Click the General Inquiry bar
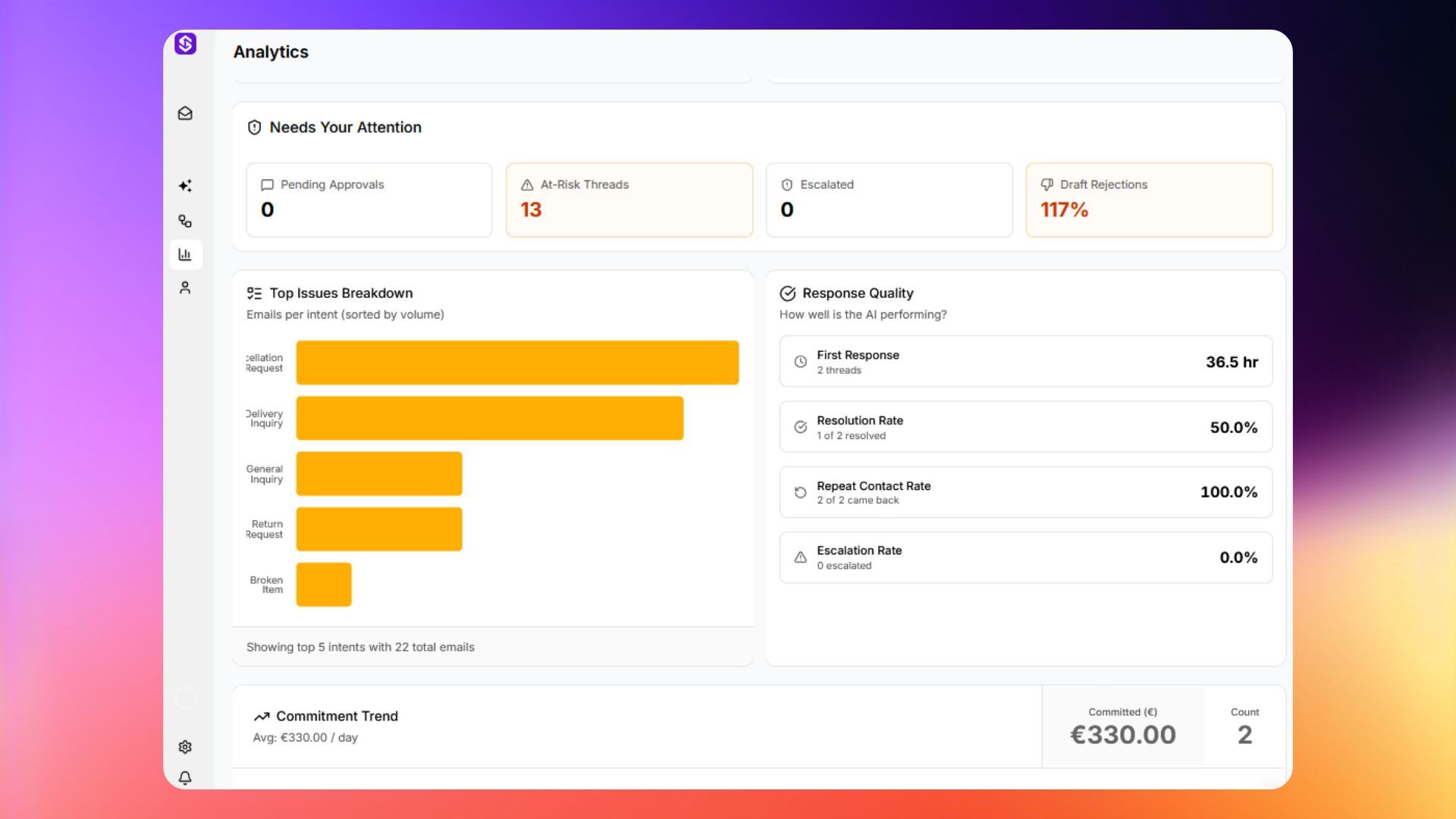Screen dimensions: 1456x819 (379, 474)
